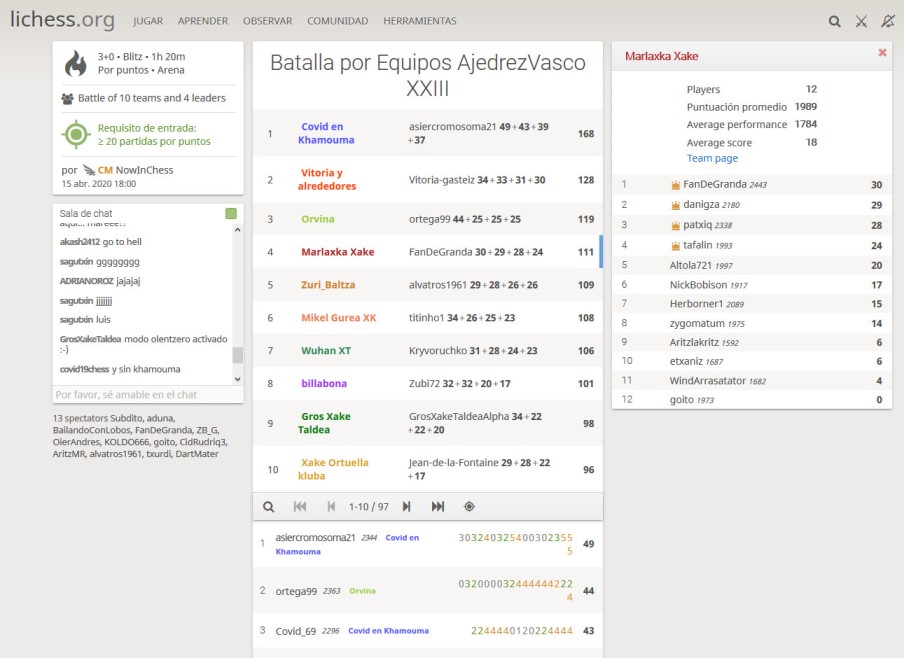The height and width of the screenshot is (658, 904).
Task: Jump to last standings page
Action: coord(438,507)
